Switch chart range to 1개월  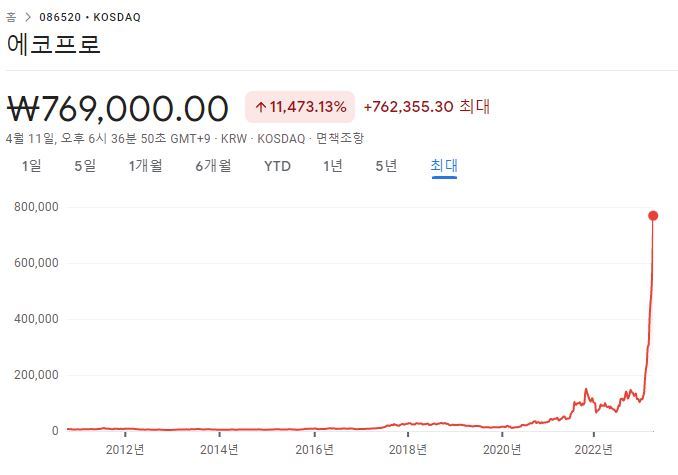point(145,166)
